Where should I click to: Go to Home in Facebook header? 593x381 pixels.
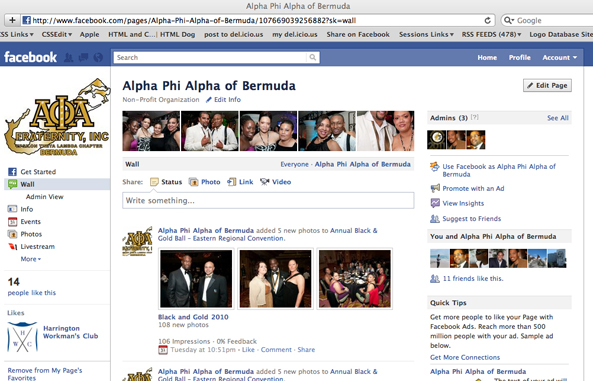click(x=487, y=58)
